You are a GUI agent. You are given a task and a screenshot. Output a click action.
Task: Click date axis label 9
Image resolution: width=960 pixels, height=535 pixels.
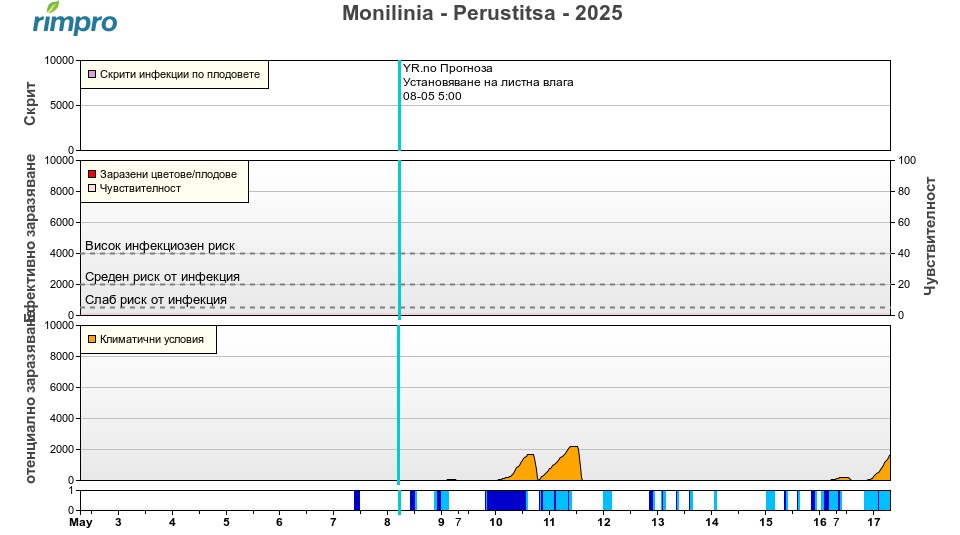(x=441, y=522)
